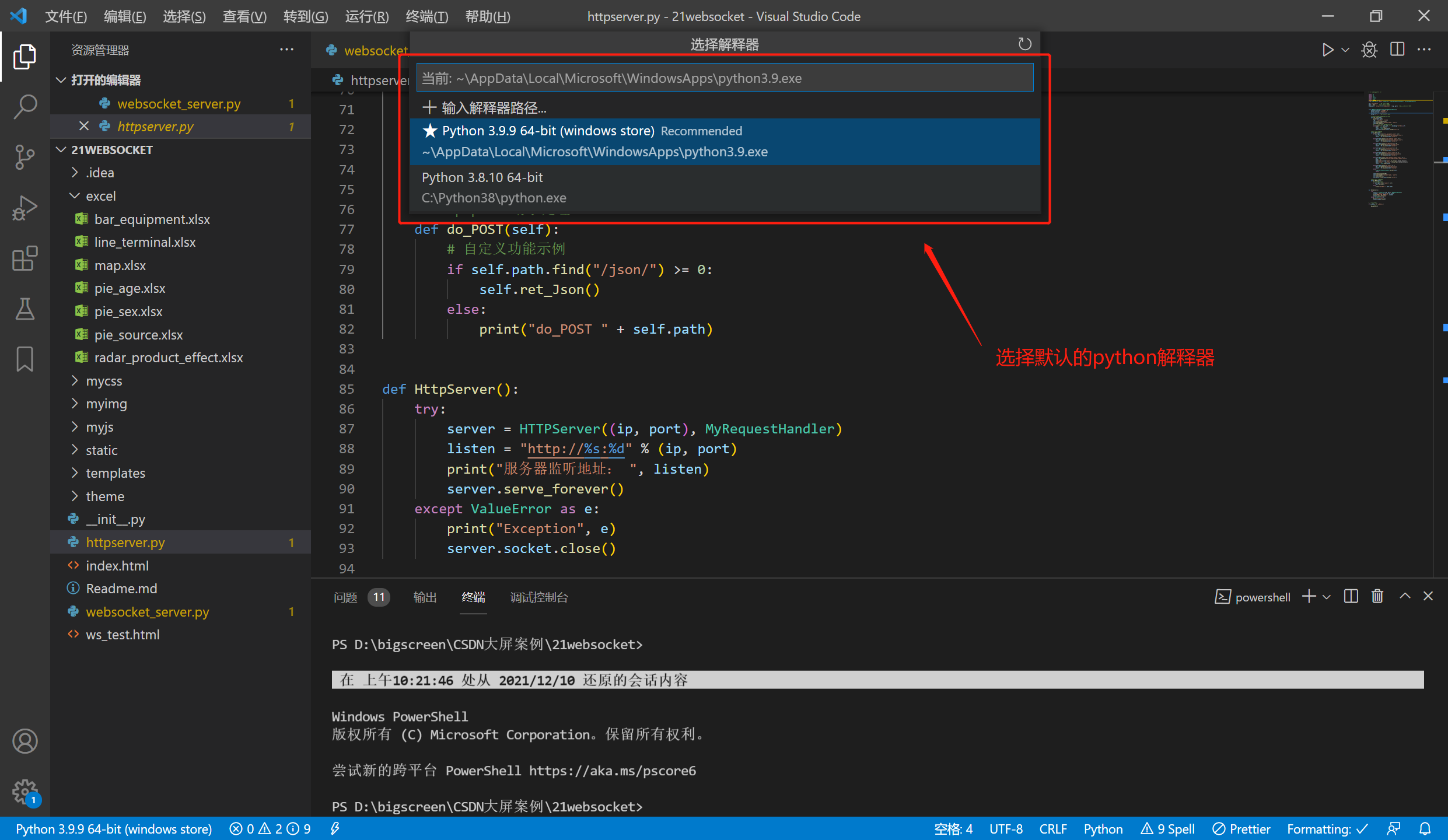1448x840 pixels.
Task: Open notifications via the bell icon
Action: [1425, 828]
